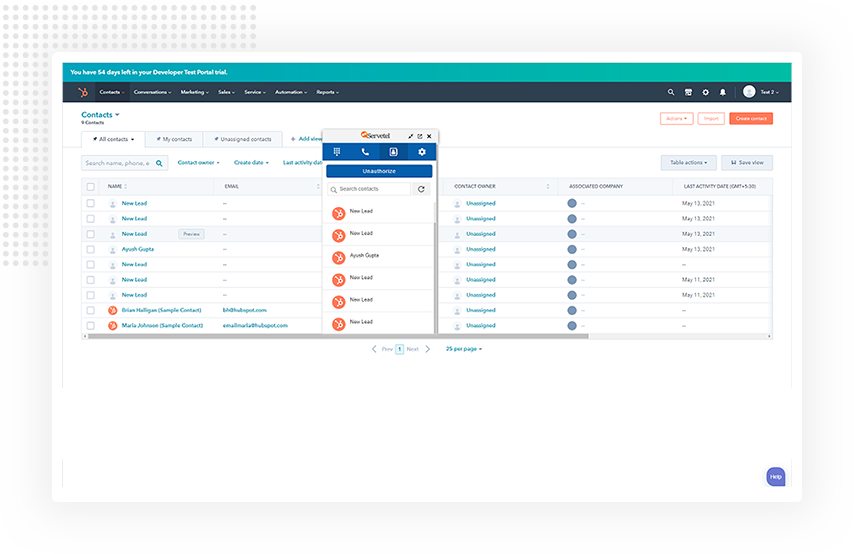This screenshot has height=554, width=854.
Task: Click Preview button on New Lead row
Action: point(191,234)
